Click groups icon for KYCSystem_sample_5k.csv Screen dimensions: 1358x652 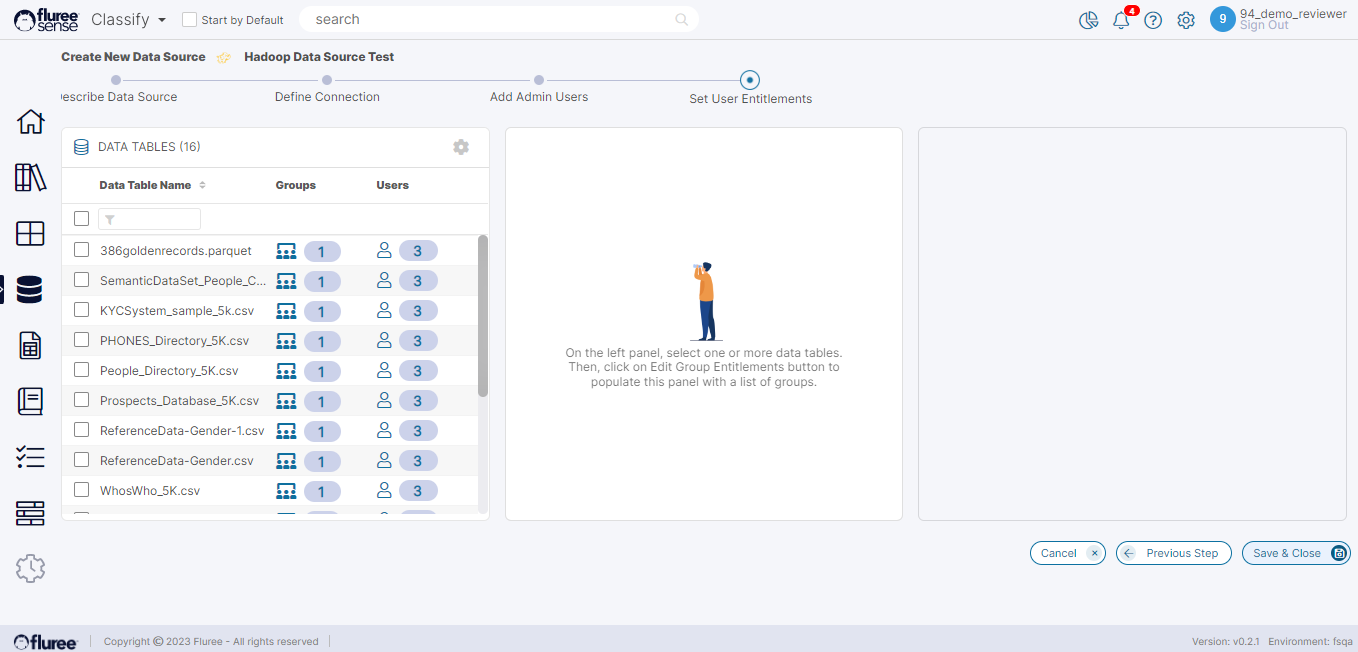click(x=286, y=311)
